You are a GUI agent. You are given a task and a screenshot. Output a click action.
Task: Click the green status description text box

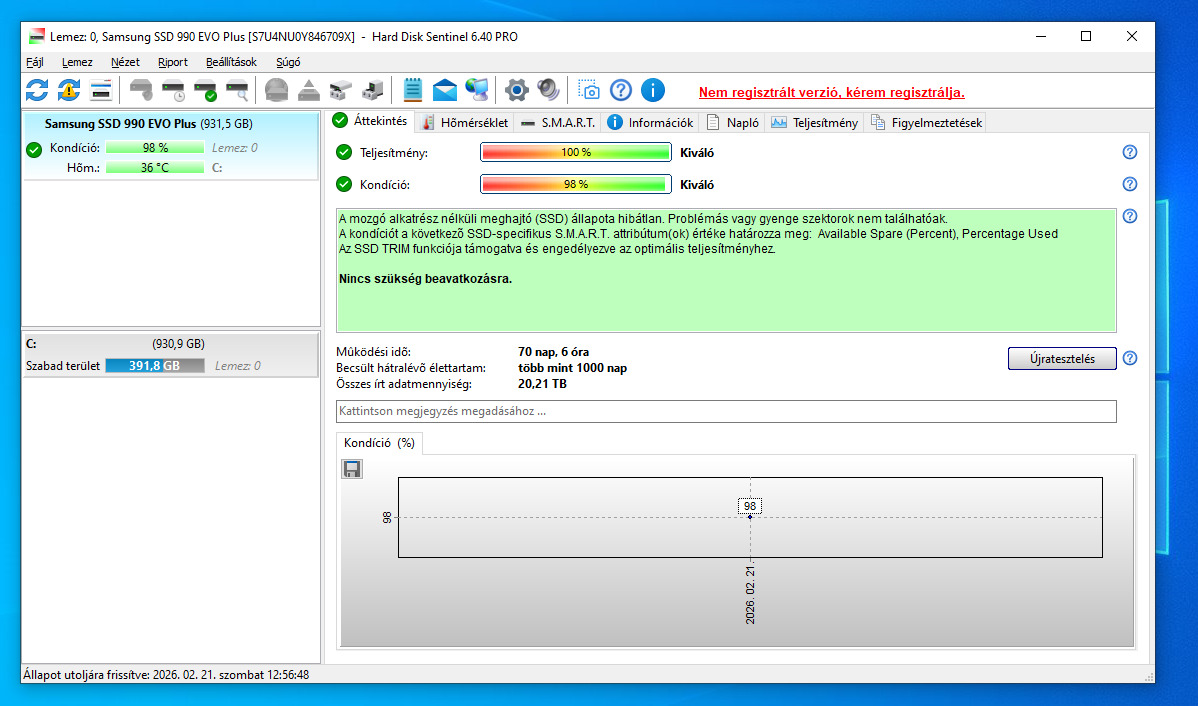tap(726, 270)
